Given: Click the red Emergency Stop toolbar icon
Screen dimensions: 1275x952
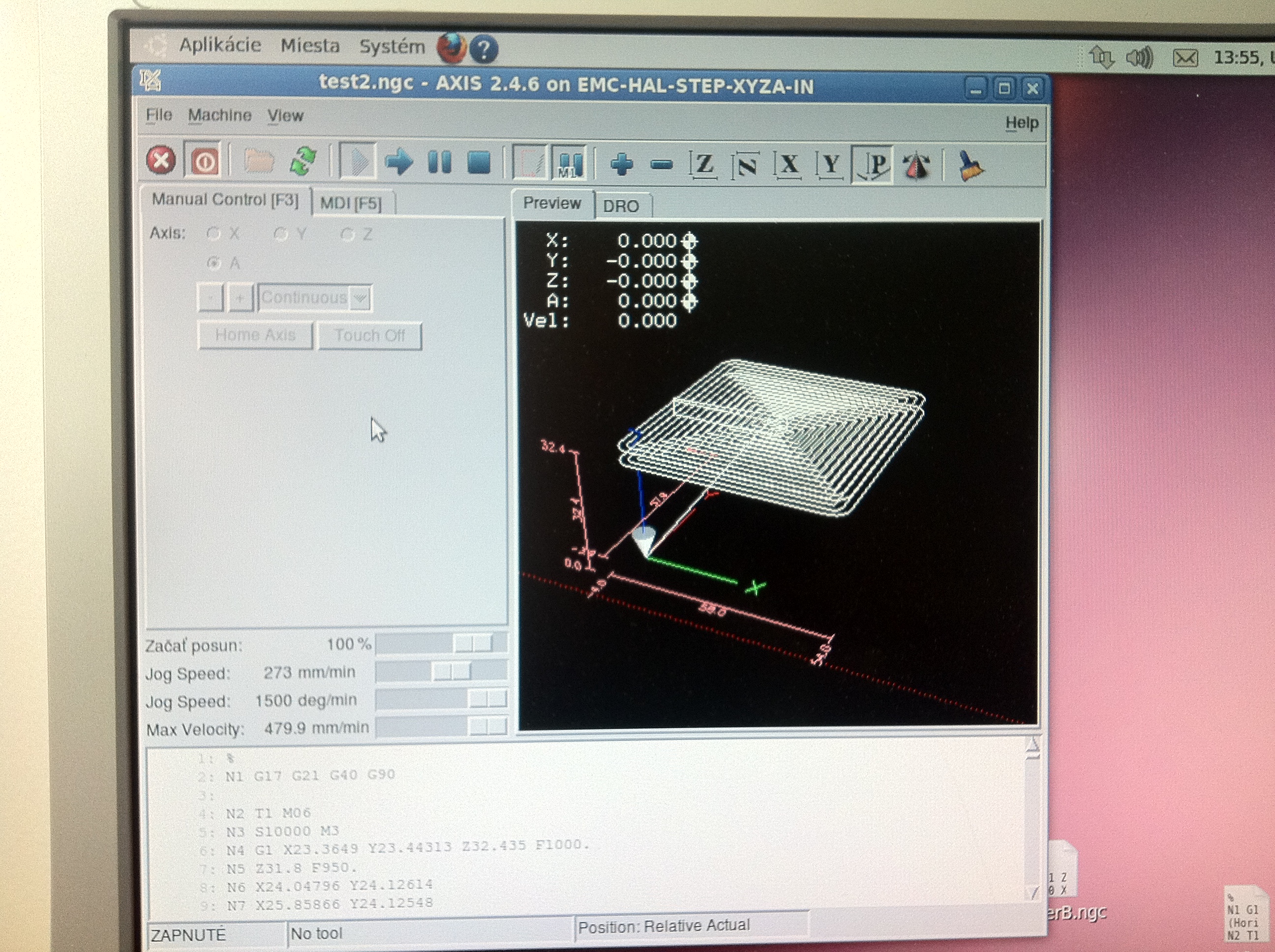Looking at the screenshot, I should click(x=161, y=160).
